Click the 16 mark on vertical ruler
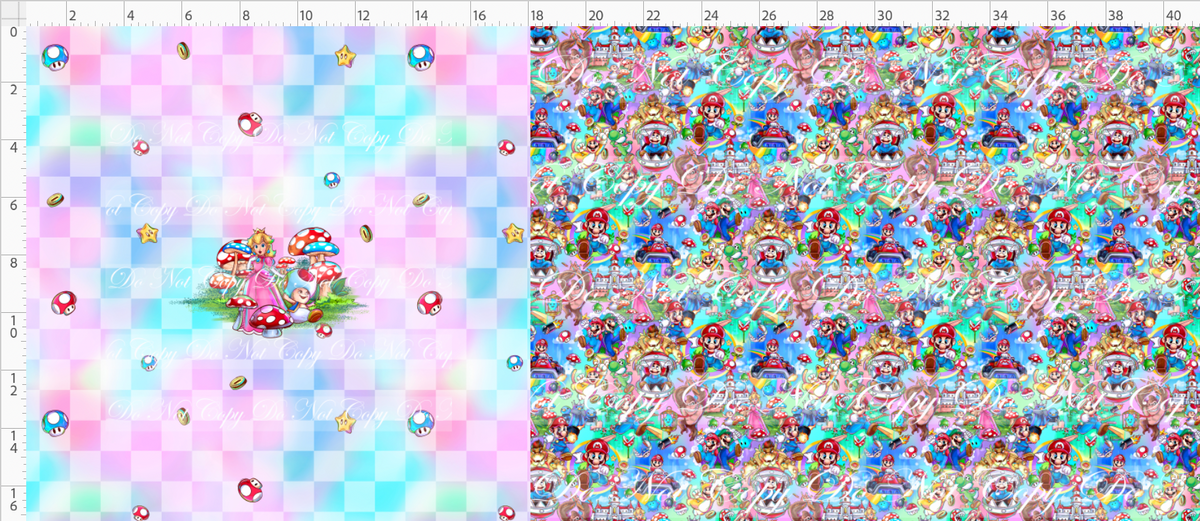 tap(13, 500)
